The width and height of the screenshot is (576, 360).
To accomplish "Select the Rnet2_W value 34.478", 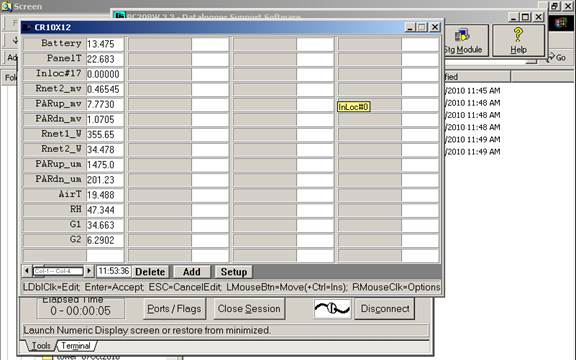I will coord(105,149).
